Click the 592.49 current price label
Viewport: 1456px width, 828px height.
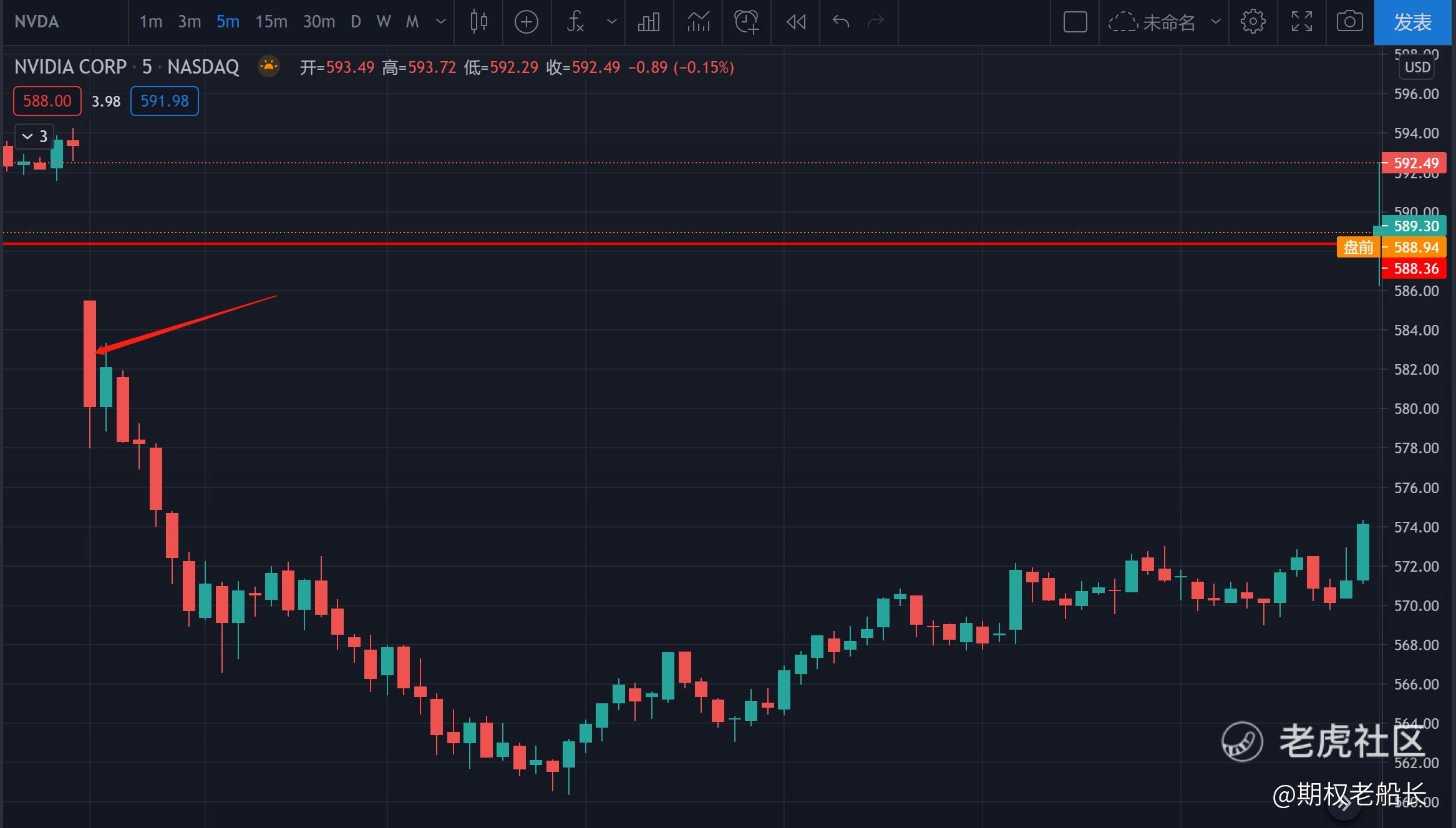point(1414,163)
